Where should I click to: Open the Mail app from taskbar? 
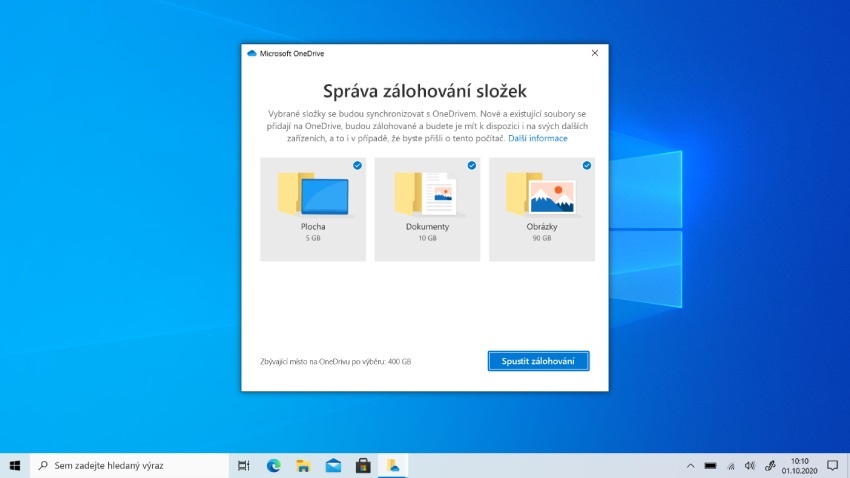(x=333, y=466)
